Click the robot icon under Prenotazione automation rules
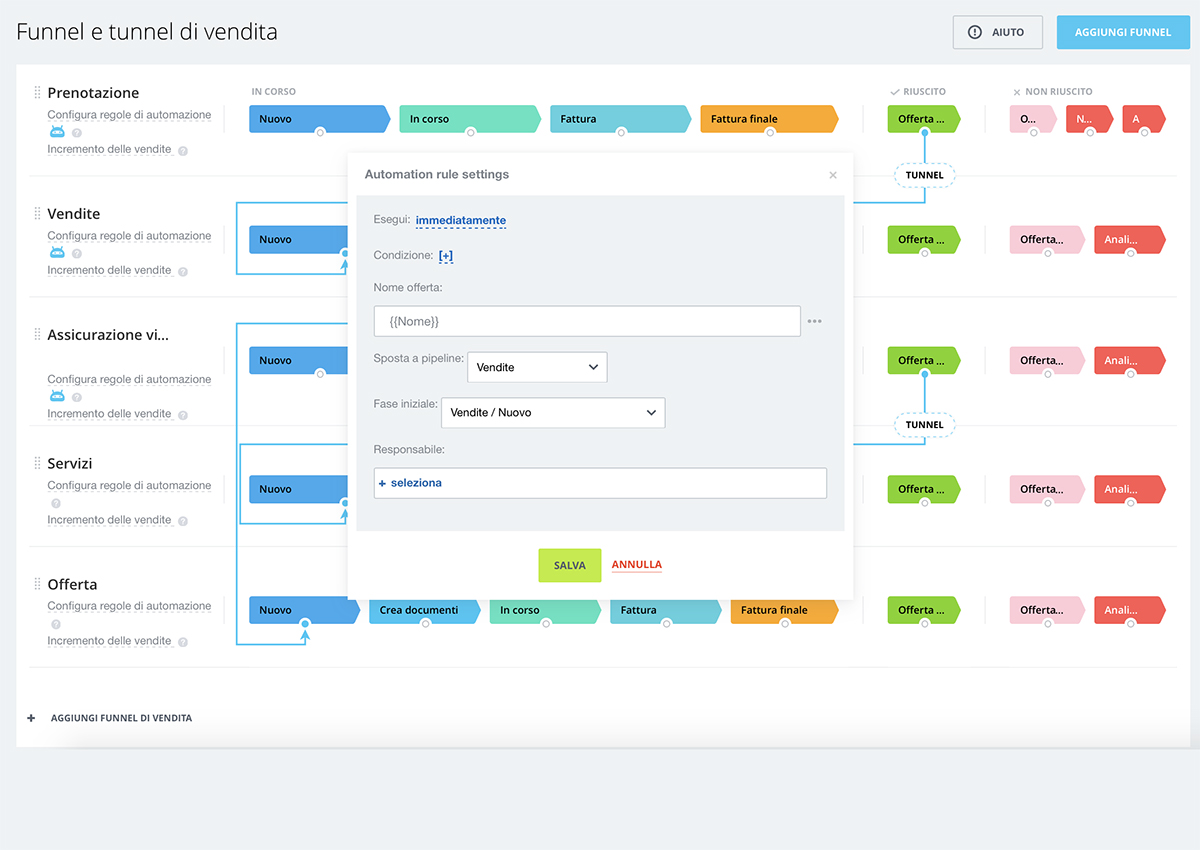 [57, 132]
